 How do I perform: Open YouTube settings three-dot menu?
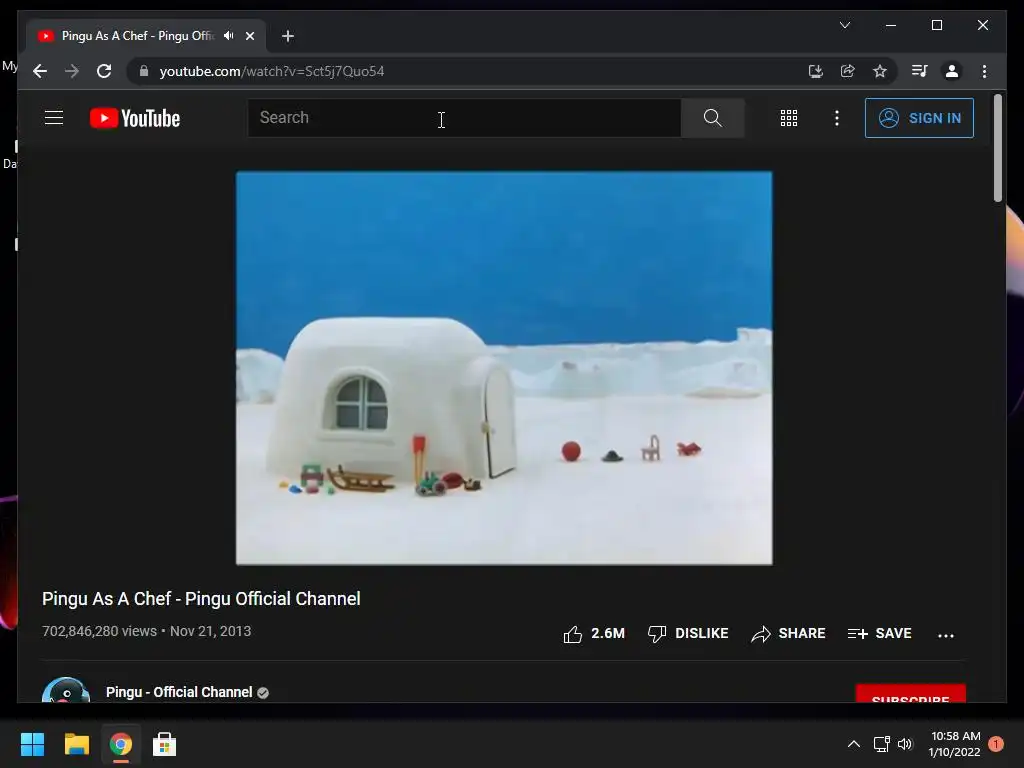coord(837,118)
